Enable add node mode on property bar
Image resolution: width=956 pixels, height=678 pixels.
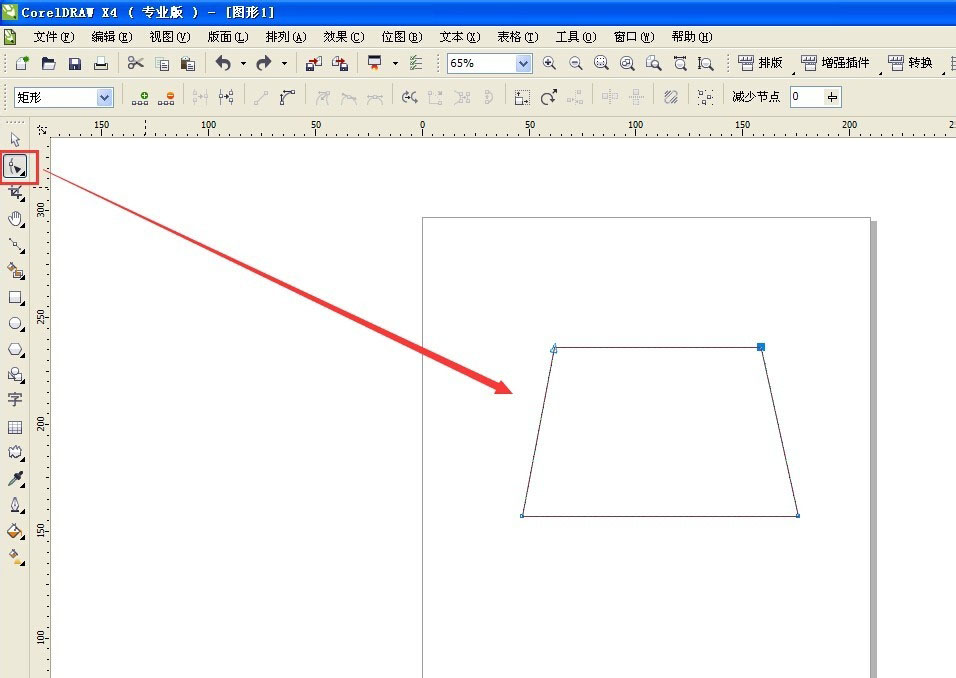pos(140,96)
